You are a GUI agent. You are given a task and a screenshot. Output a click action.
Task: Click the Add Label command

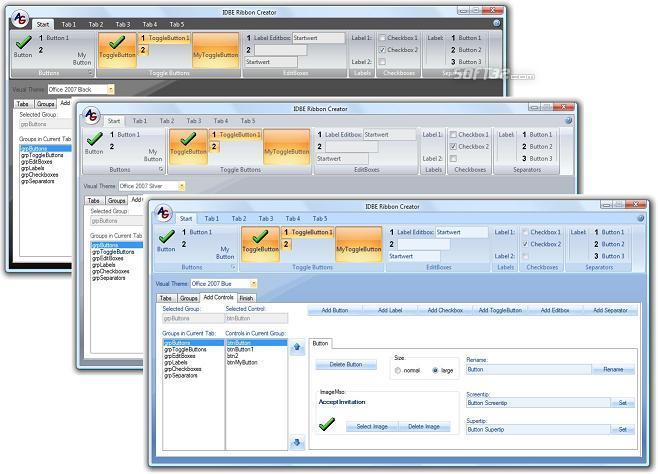(x=390, y=310)
